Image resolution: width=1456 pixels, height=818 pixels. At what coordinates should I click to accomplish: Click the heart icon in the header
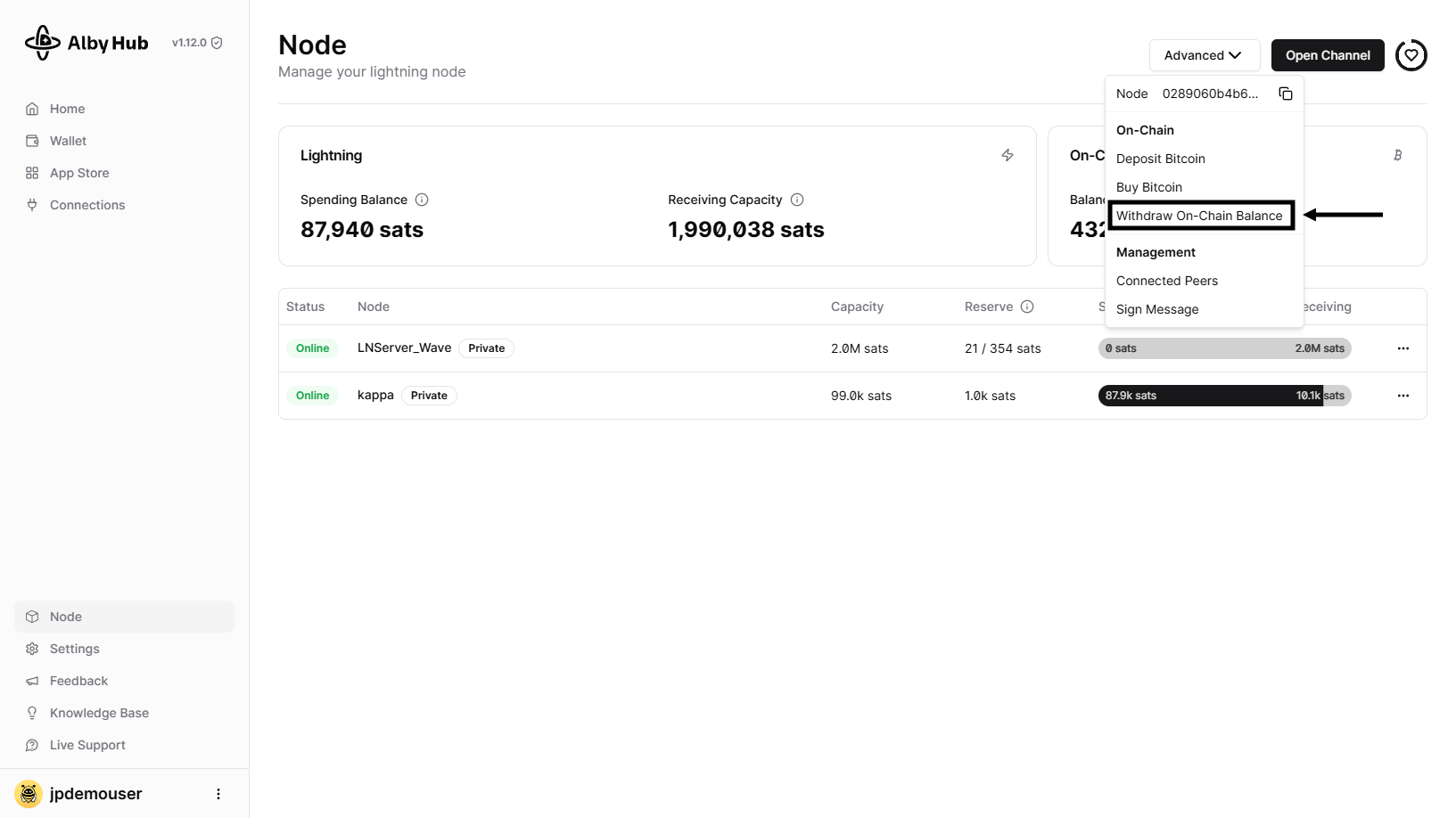(1411, 55)
